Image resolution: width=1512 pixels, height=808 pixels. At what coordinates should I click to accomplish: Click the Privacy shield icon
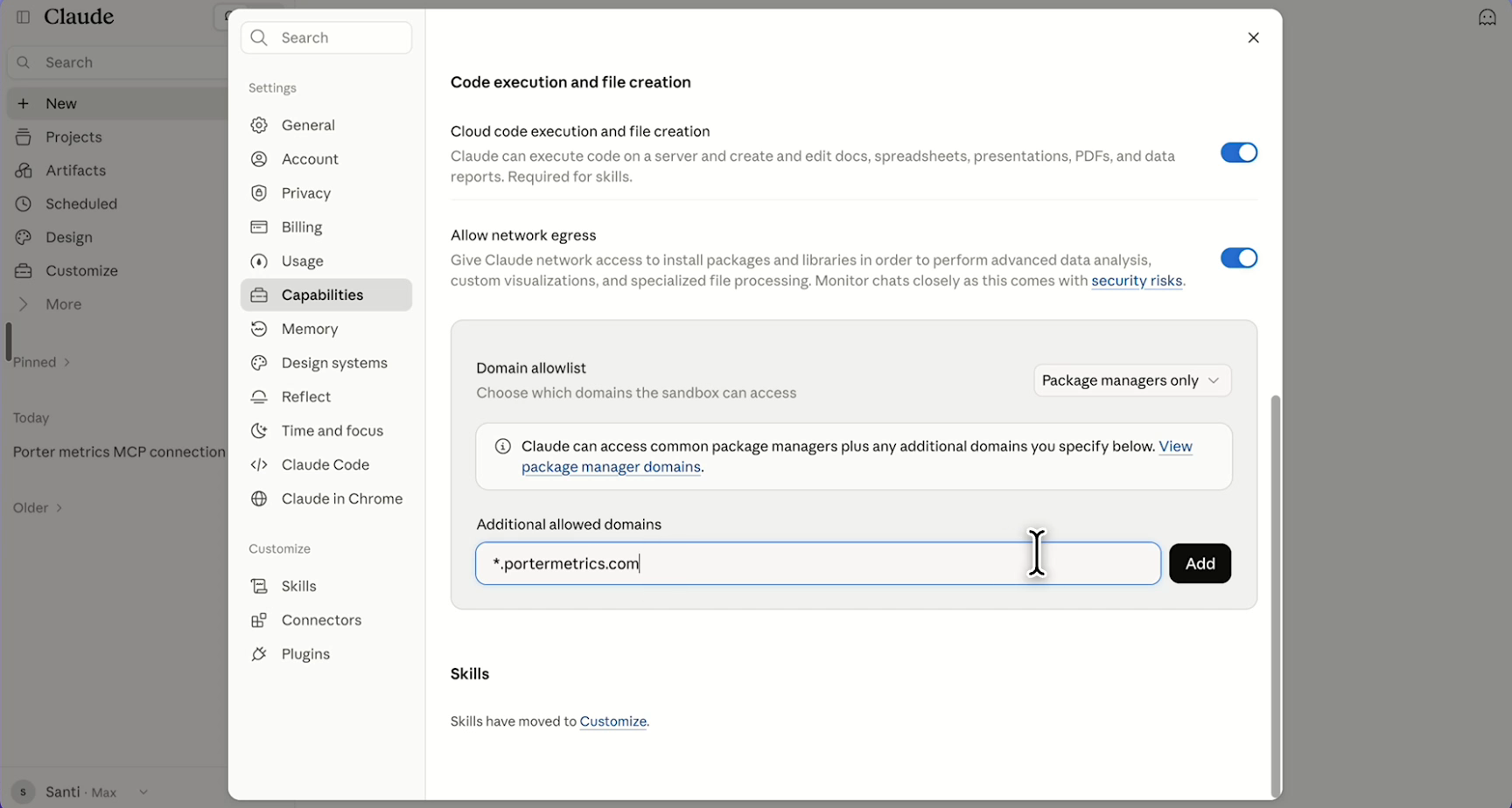click(x=259, y=193)
